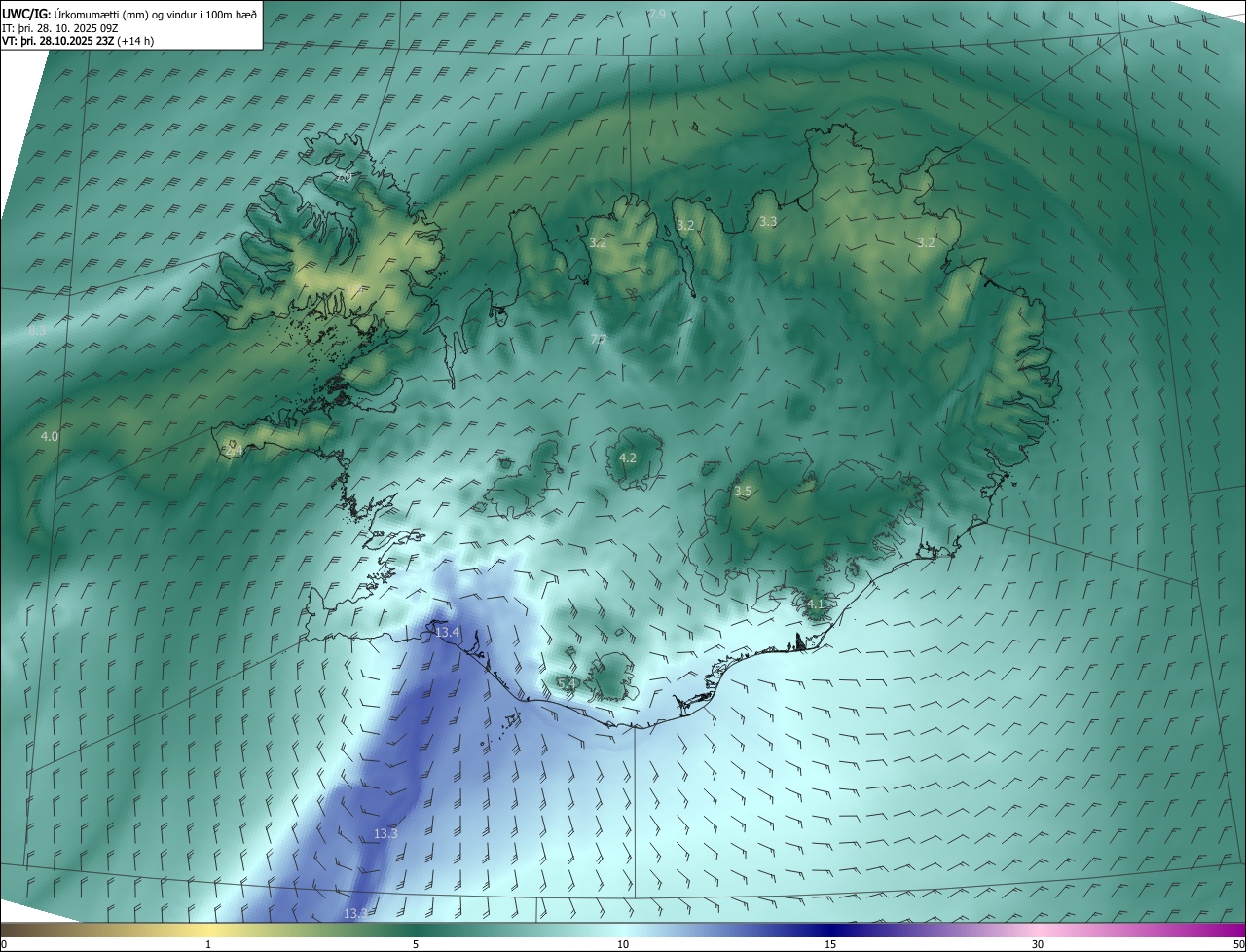Click the 4.0 value label on the map
The height and width of the screenshot is (952, 1246).
[x=50, y=437]
